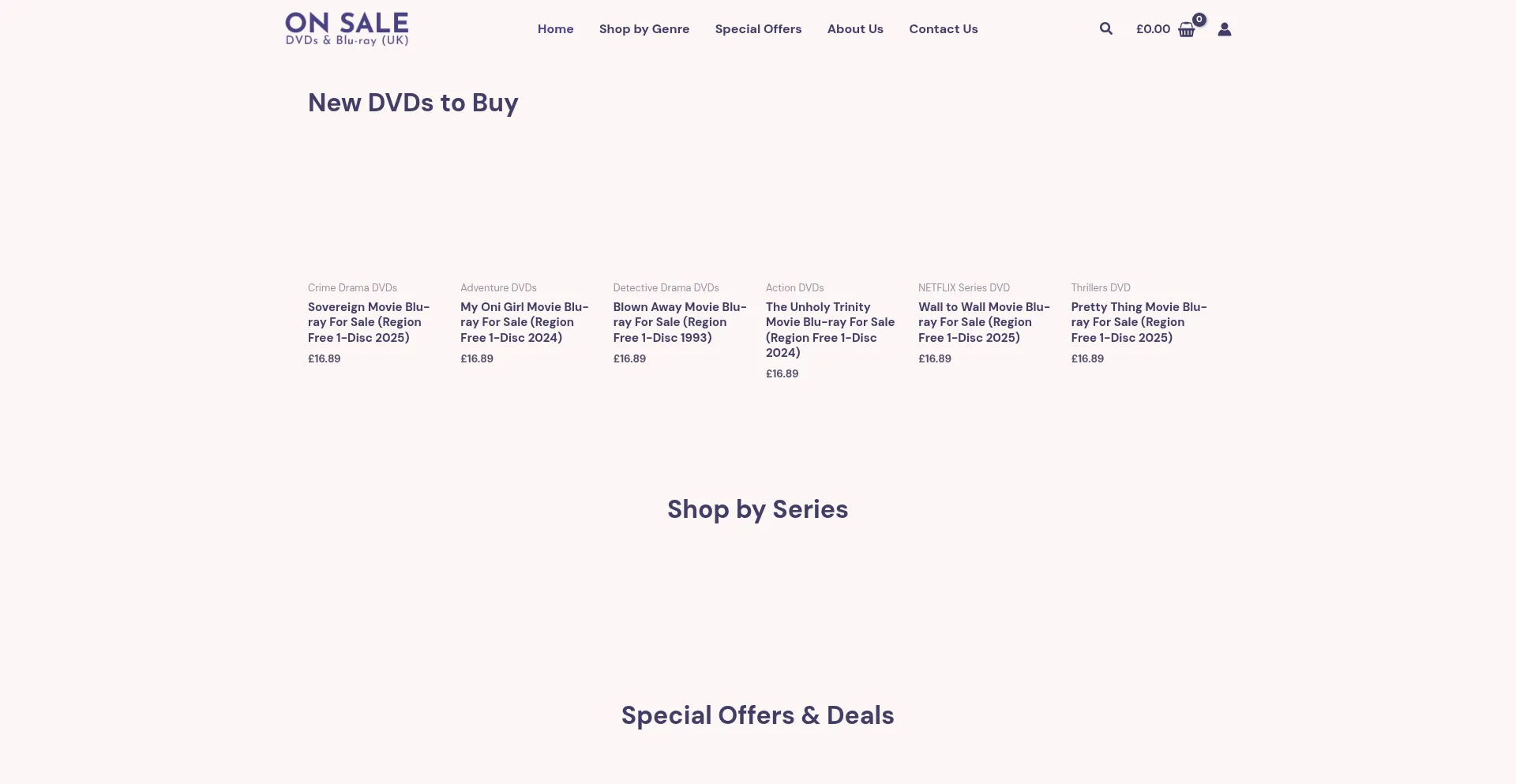Go to the Home menu item

tap(555, 29)
